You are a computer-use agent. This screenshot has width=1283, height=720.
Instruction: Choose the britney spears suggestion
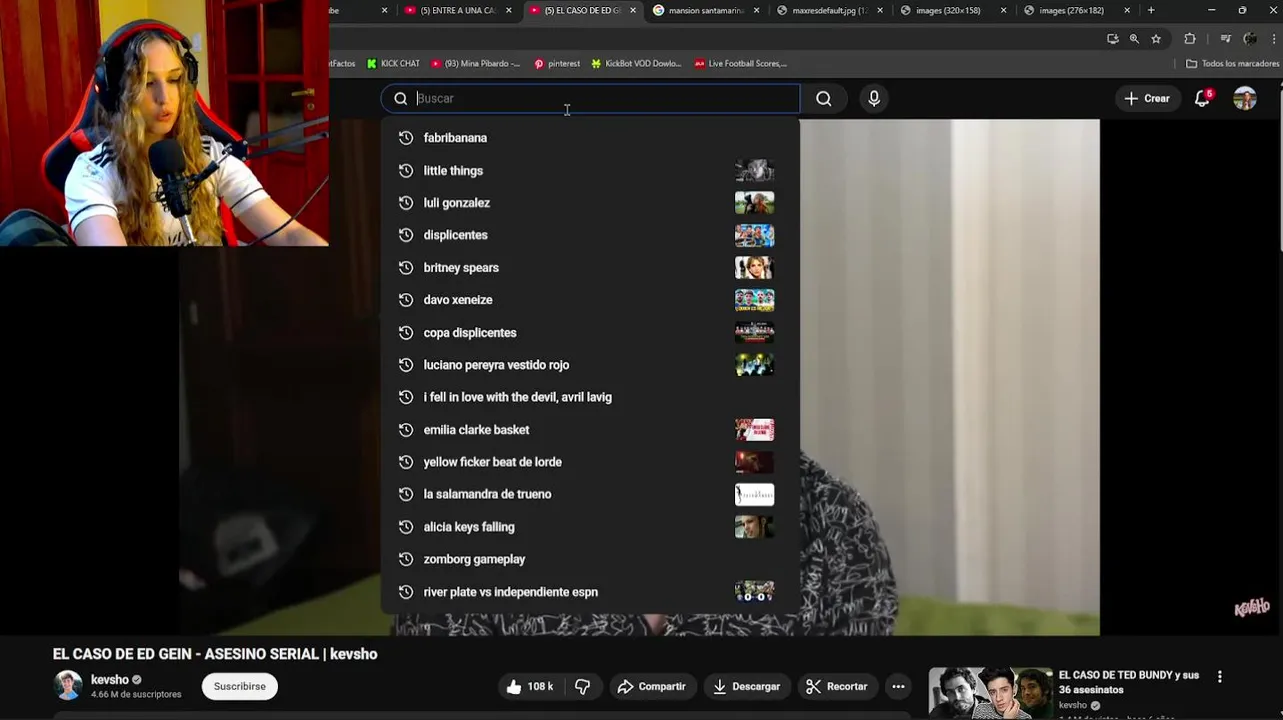coord(590,268)
